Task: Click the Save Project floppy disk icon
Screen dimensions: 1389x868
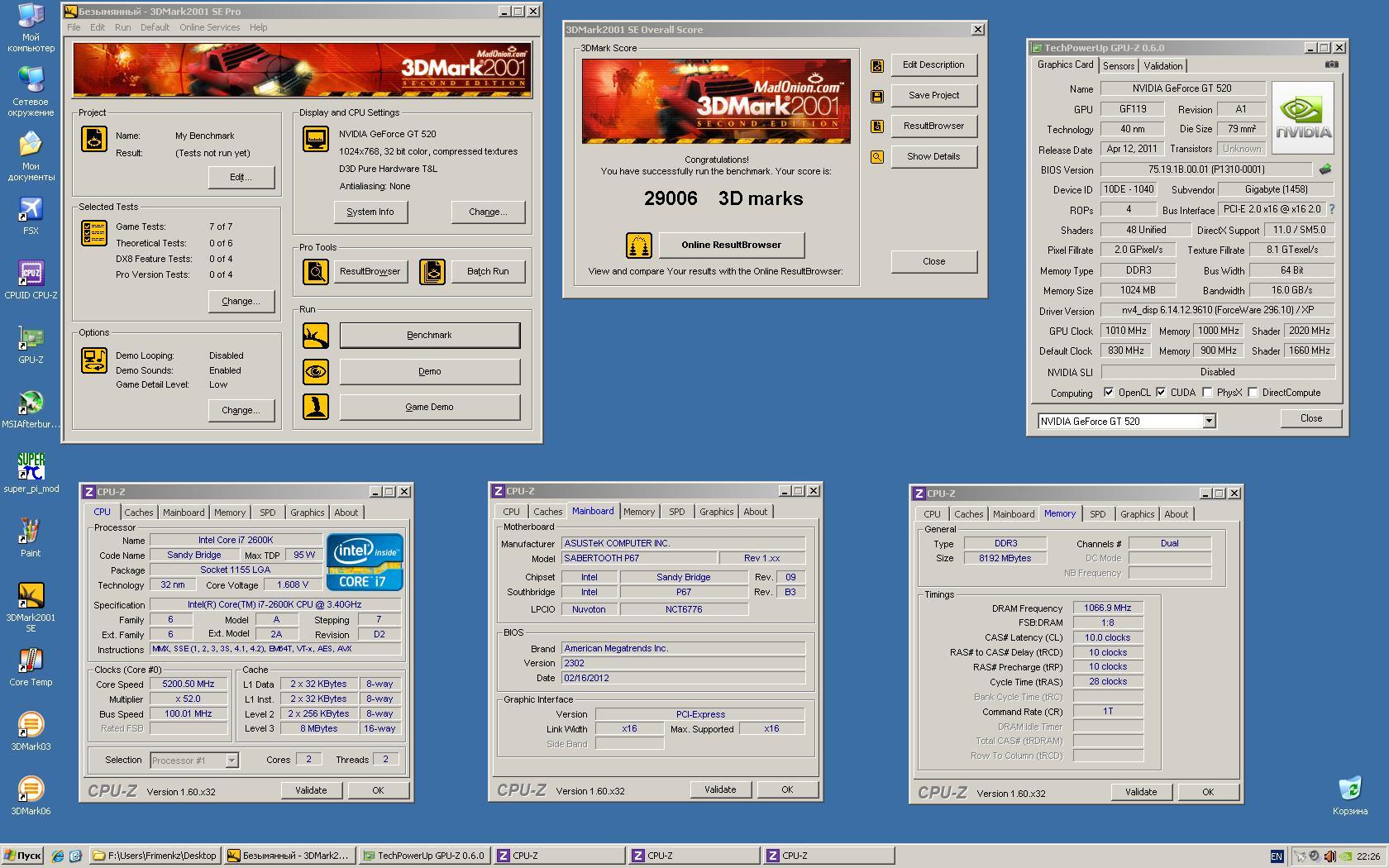Action: (876, 97)
